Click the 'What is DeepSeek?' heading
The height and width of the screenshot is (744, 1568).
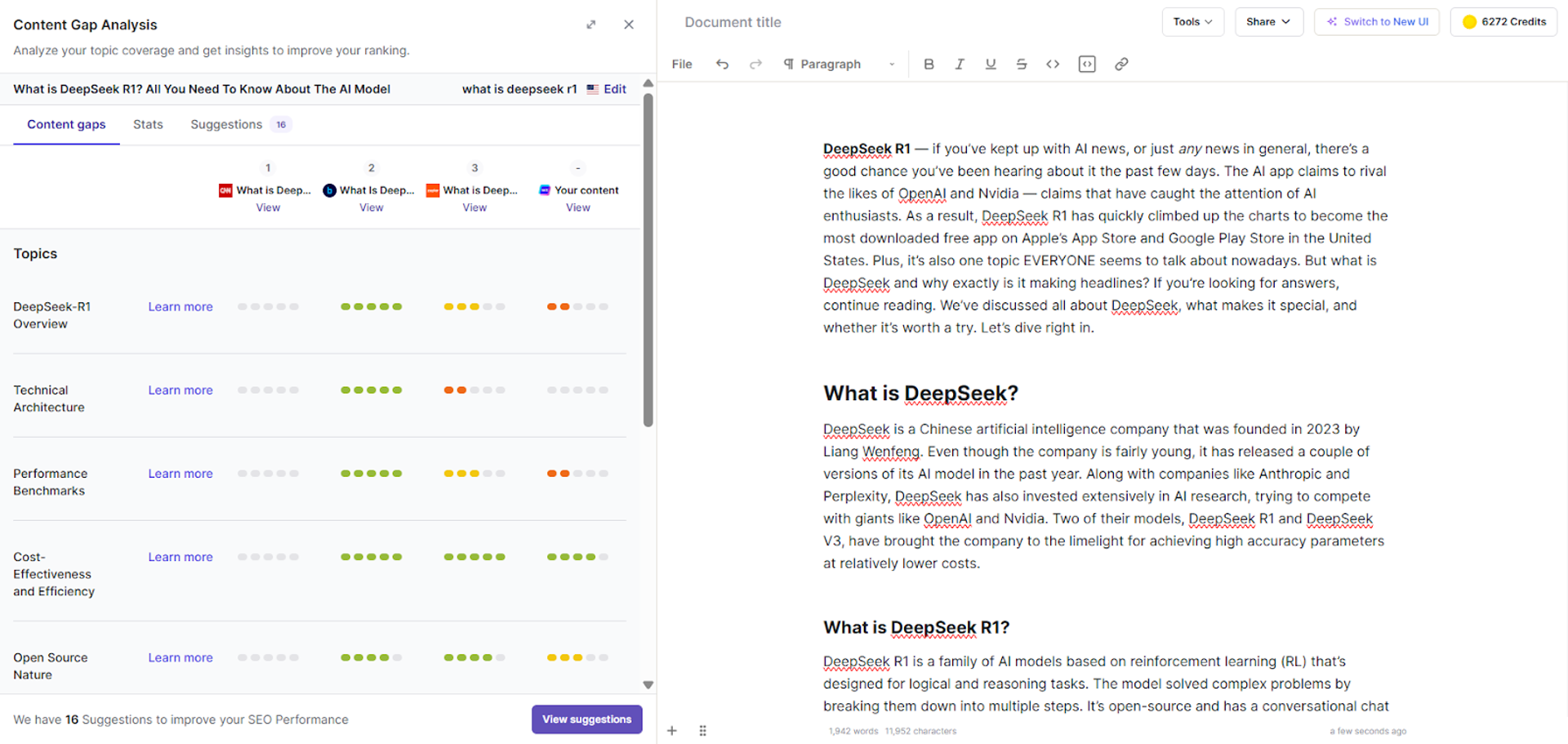920,394
